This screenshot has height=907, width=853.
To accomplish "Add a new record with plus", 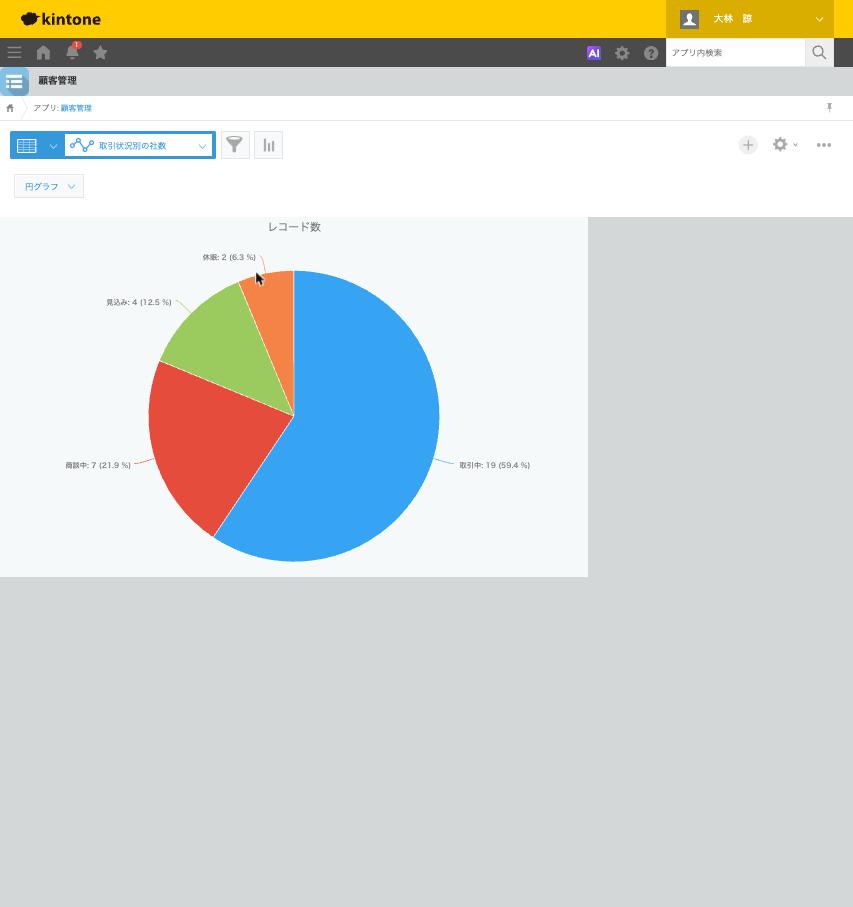I will click(748, 145).
